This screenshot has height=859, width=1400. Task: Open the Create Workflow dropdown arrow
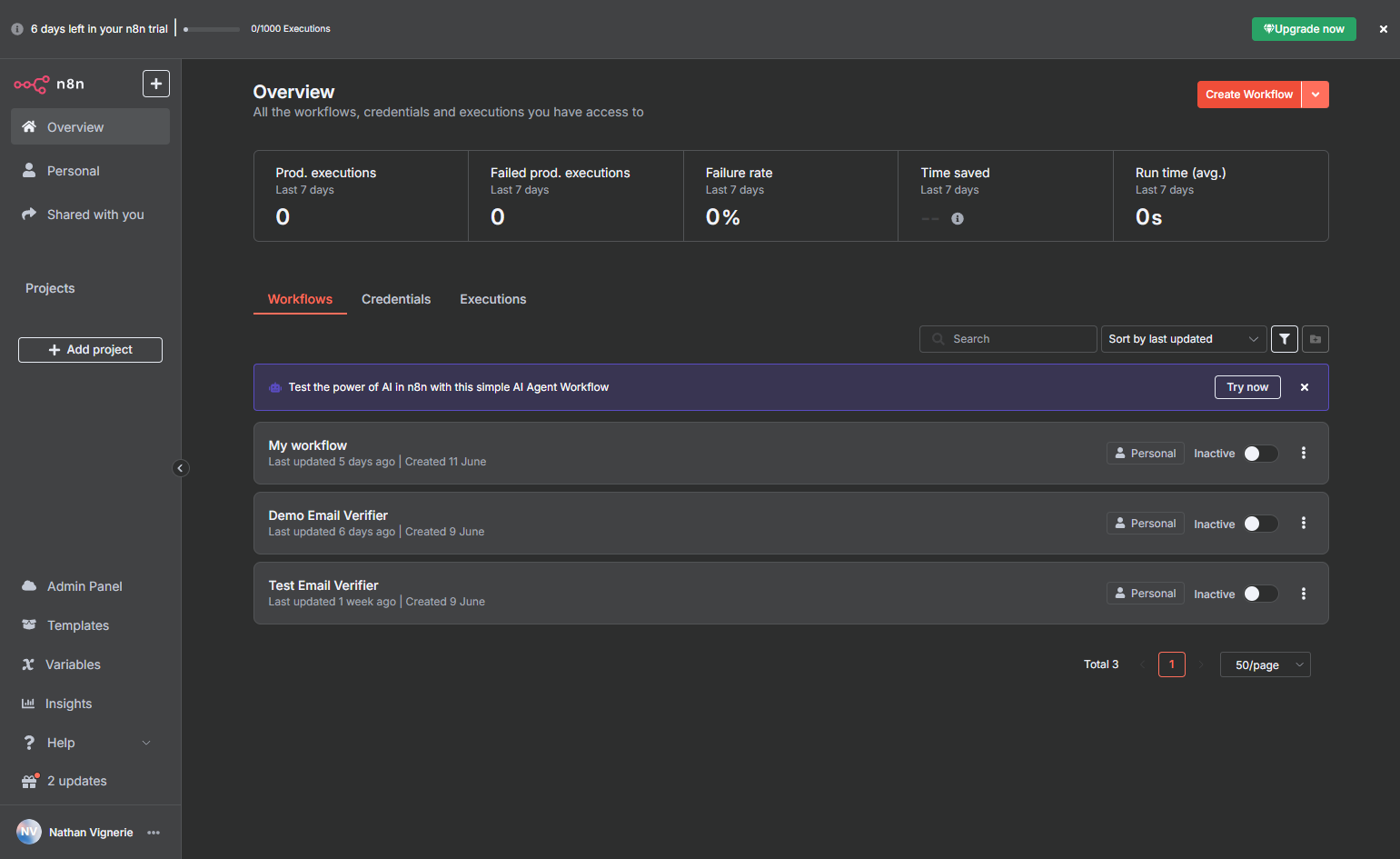pyautogui.click(x=1316, y=95)
